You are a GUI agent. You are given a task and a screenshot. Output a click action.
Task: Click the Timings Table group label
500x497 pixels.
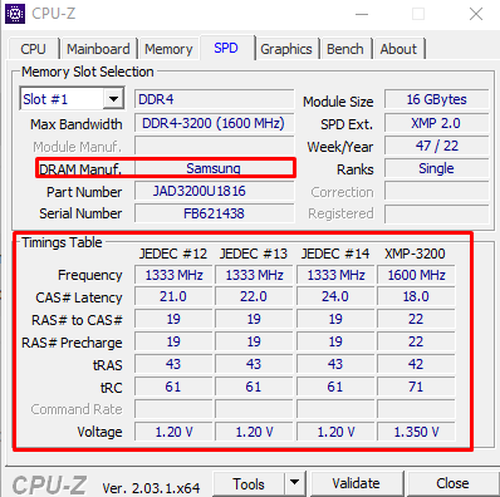coord(62,242)
